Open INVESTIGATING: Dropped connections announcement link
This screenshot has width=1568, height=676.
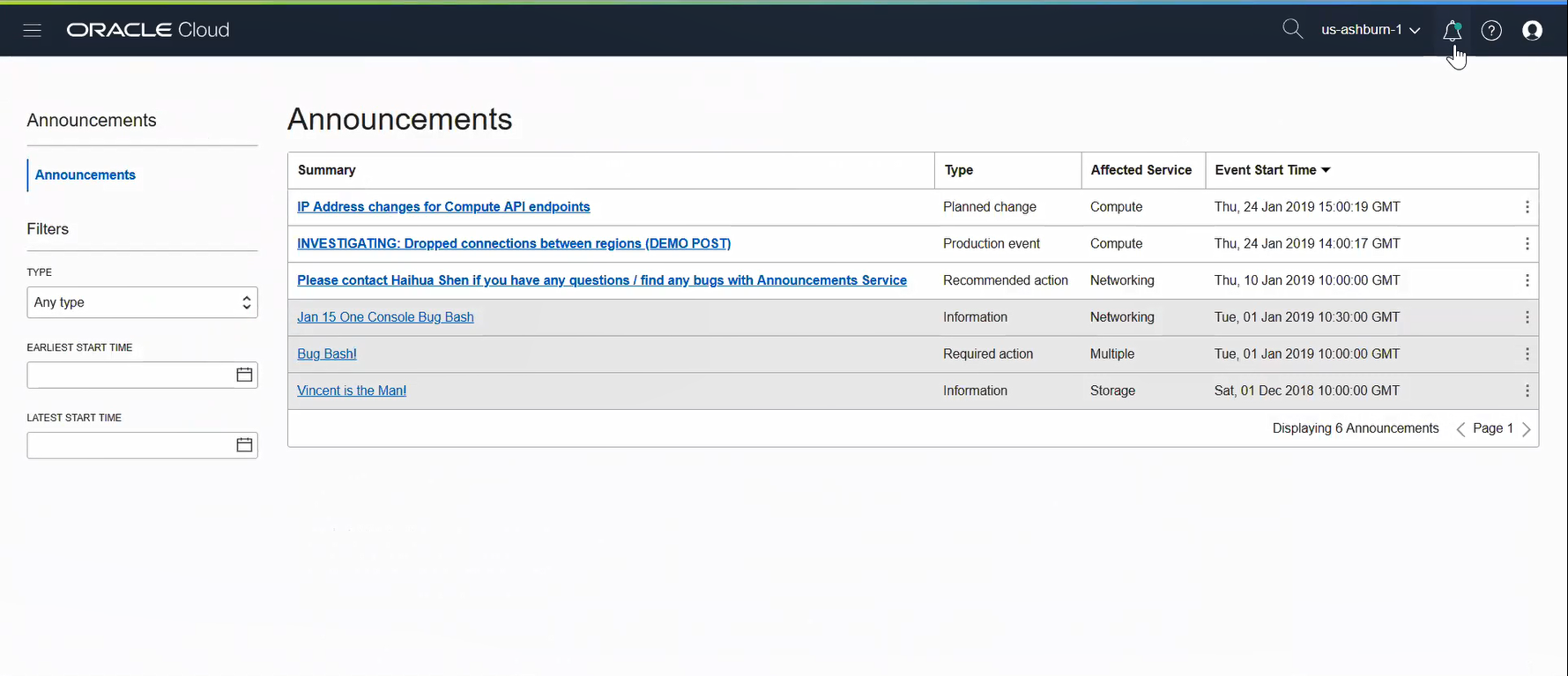click(514, 243)
